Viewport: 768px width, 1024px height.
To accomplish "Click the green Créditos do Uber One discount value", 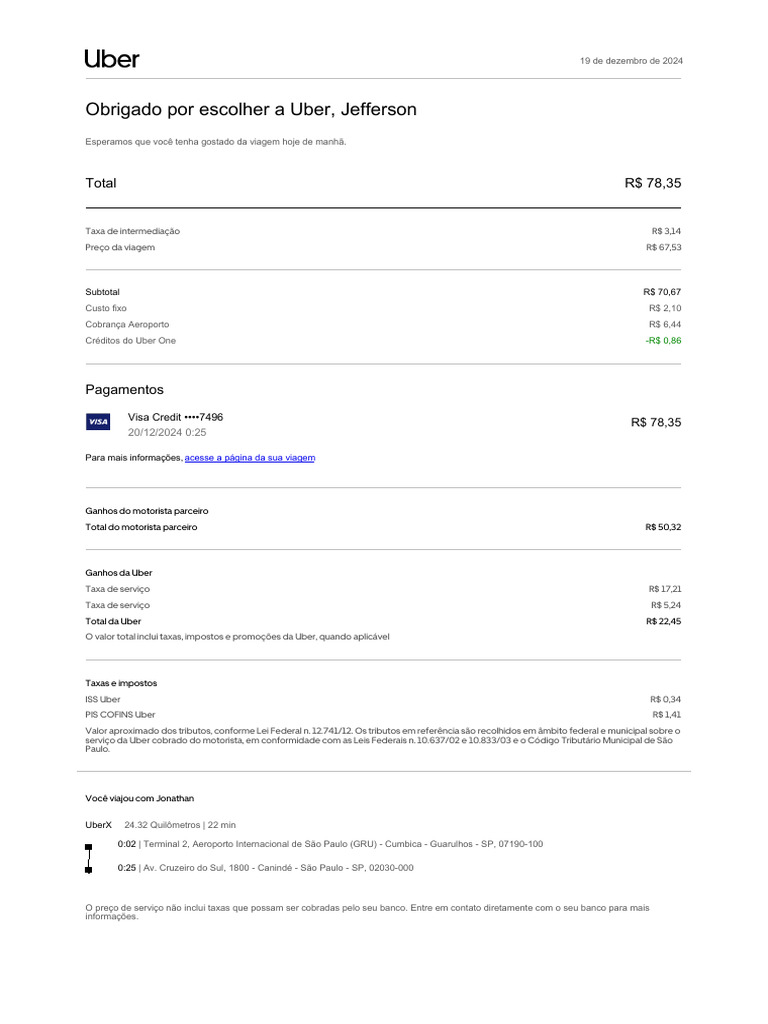I will pos(663,341).
